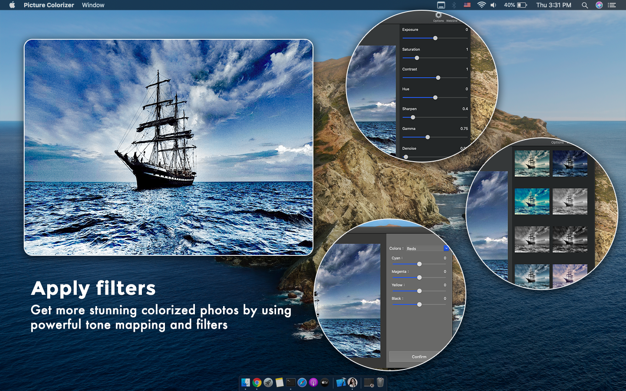
Task: Open the Picture Colorizer app menu
Action: (x=49, y=5)
